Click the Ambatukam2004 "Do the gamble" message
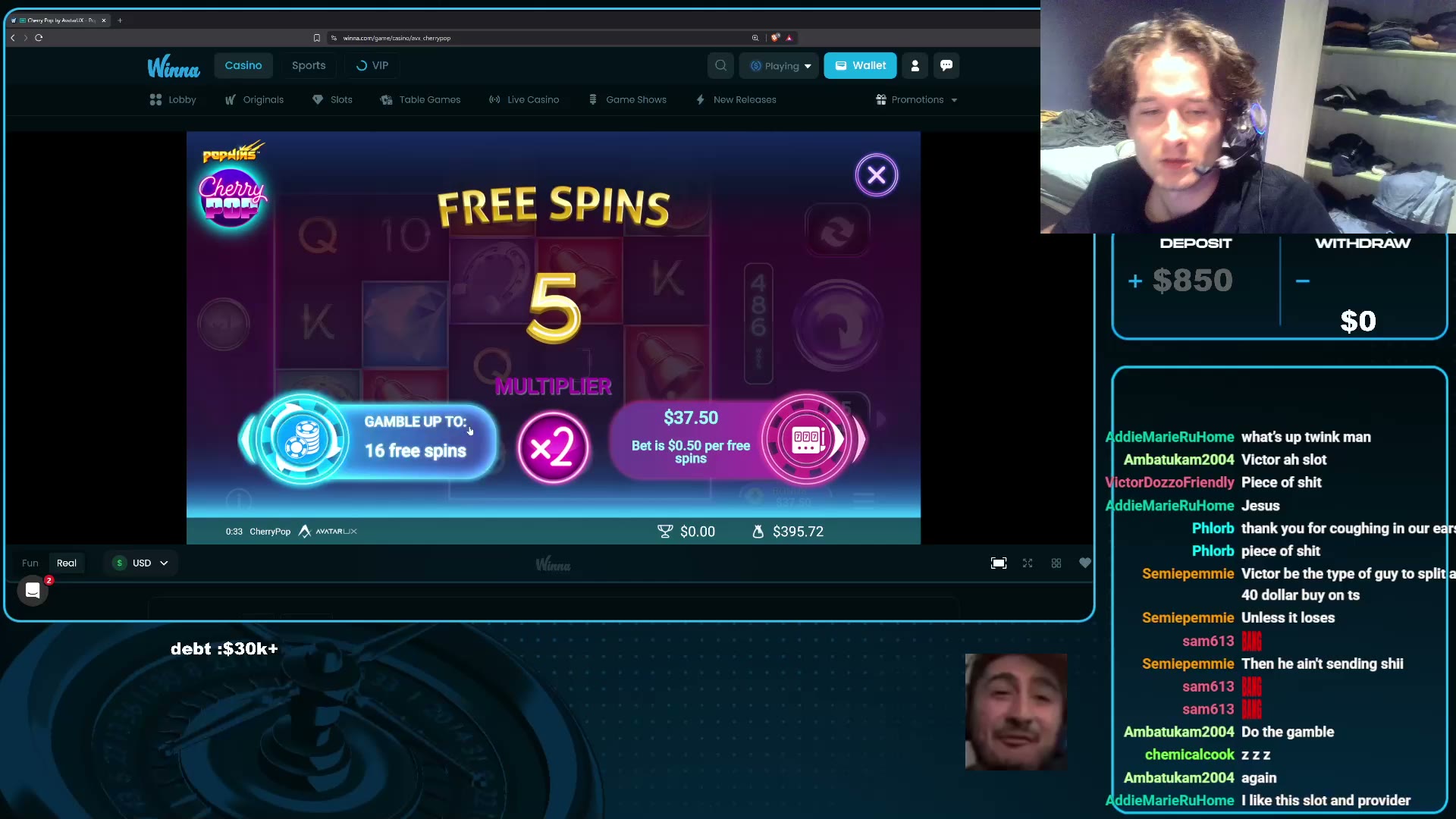The image size is (1456, 819). pyautogui.click(x=1288, y=732)
